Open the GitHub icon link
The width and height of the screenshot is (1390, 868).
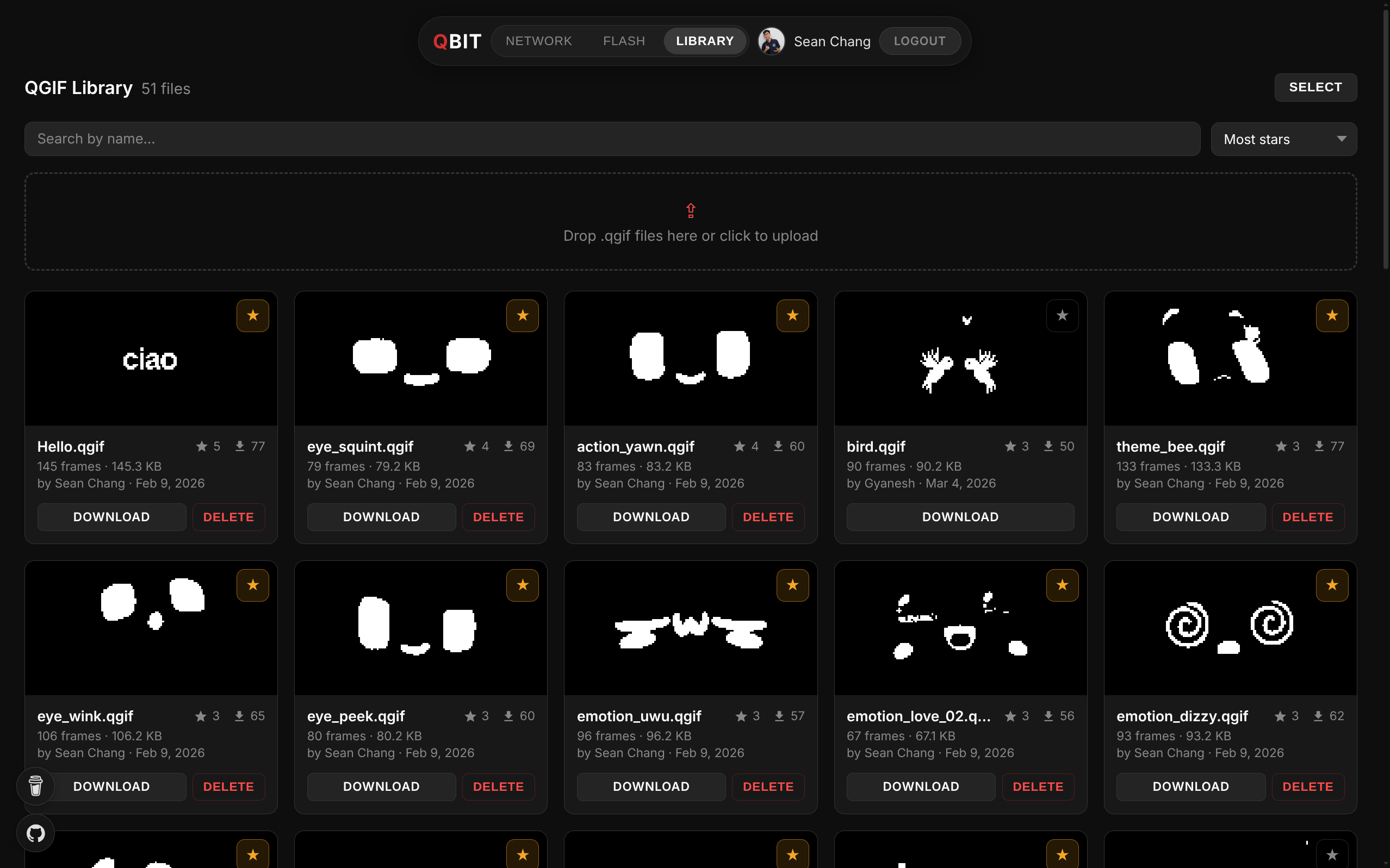35,833
